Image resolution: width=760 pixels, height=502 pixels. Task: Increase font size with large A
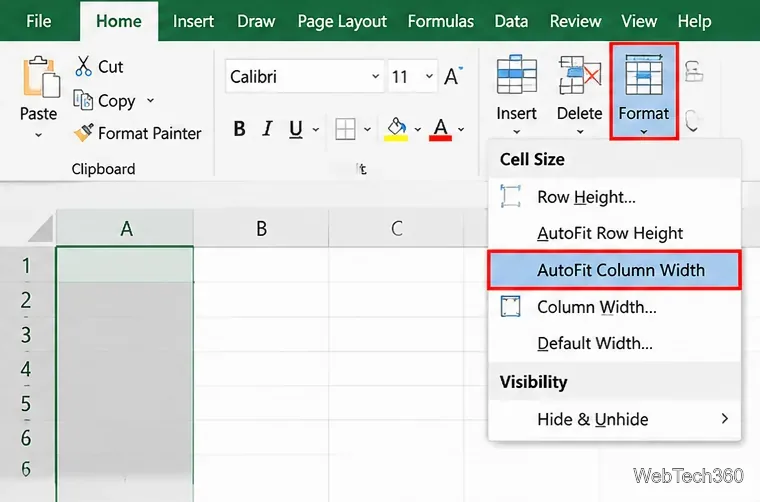pyautogui.click(x=453, y=76)
